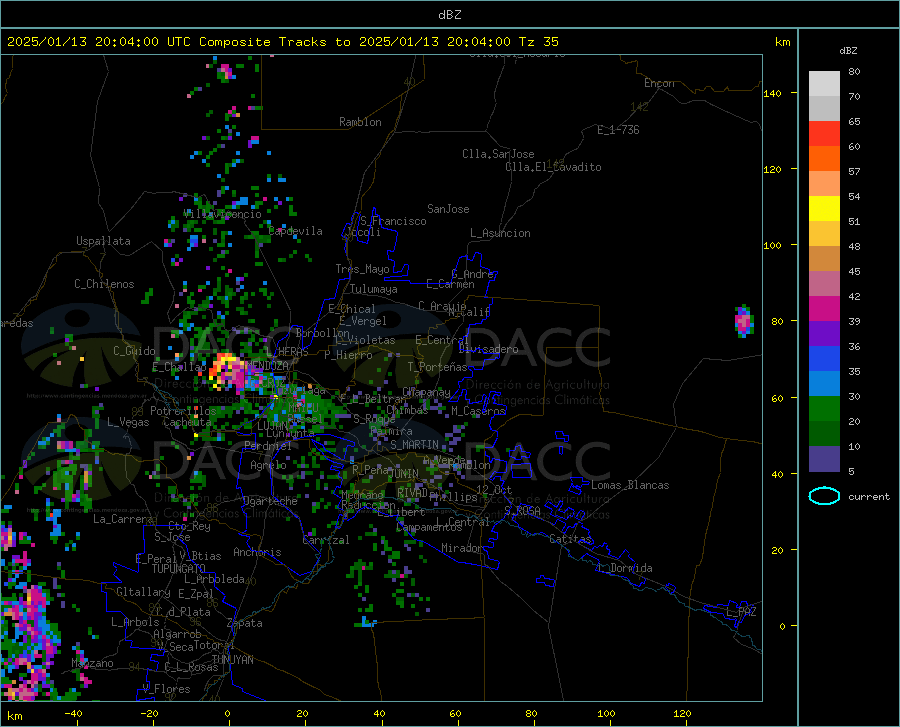
Task: Click the light blue 30-35 dBZ swatch
Action: tap(824, 384)
